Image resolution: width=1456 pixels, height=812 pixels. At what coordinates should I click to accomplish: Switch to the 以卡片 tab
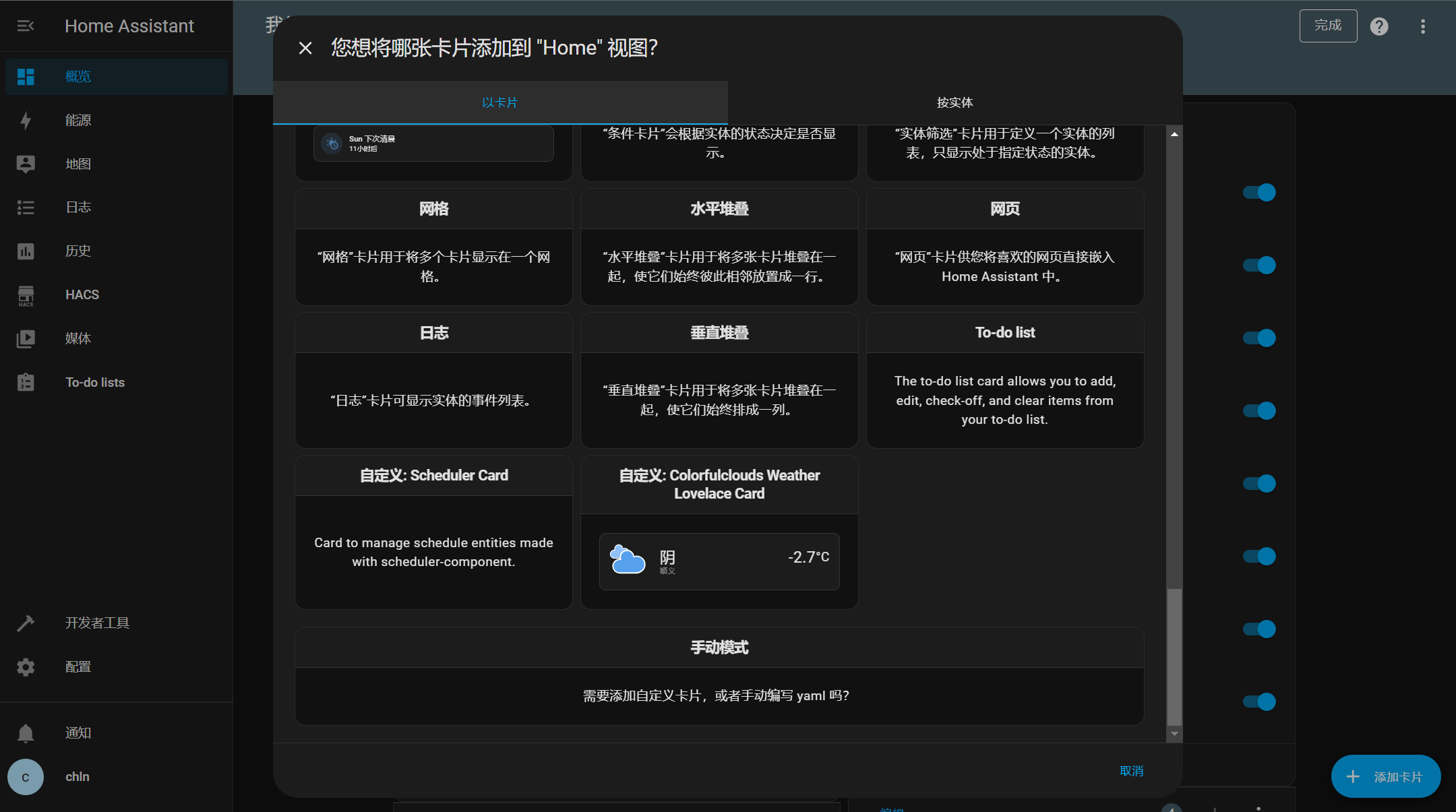pyautogui.click(x=500, y=102)
